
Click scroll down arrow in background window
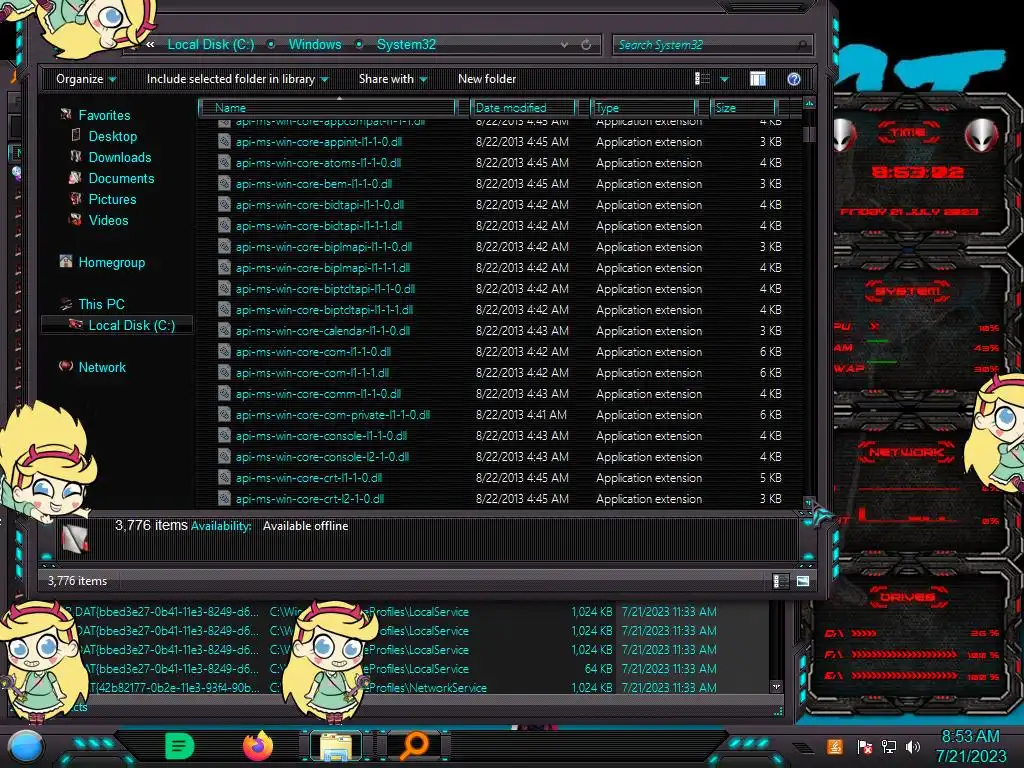[776, 687]
